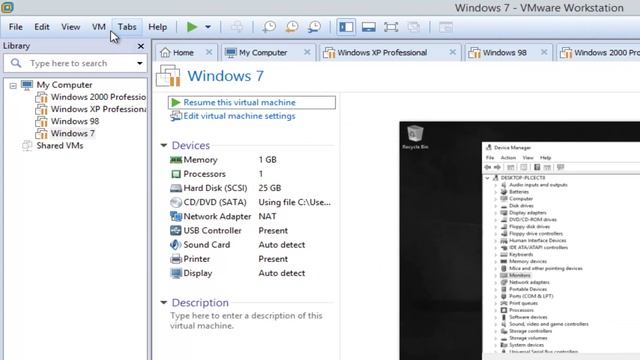Select Windows 2000 Professional in library
The image size is (640, 360).
98,97
